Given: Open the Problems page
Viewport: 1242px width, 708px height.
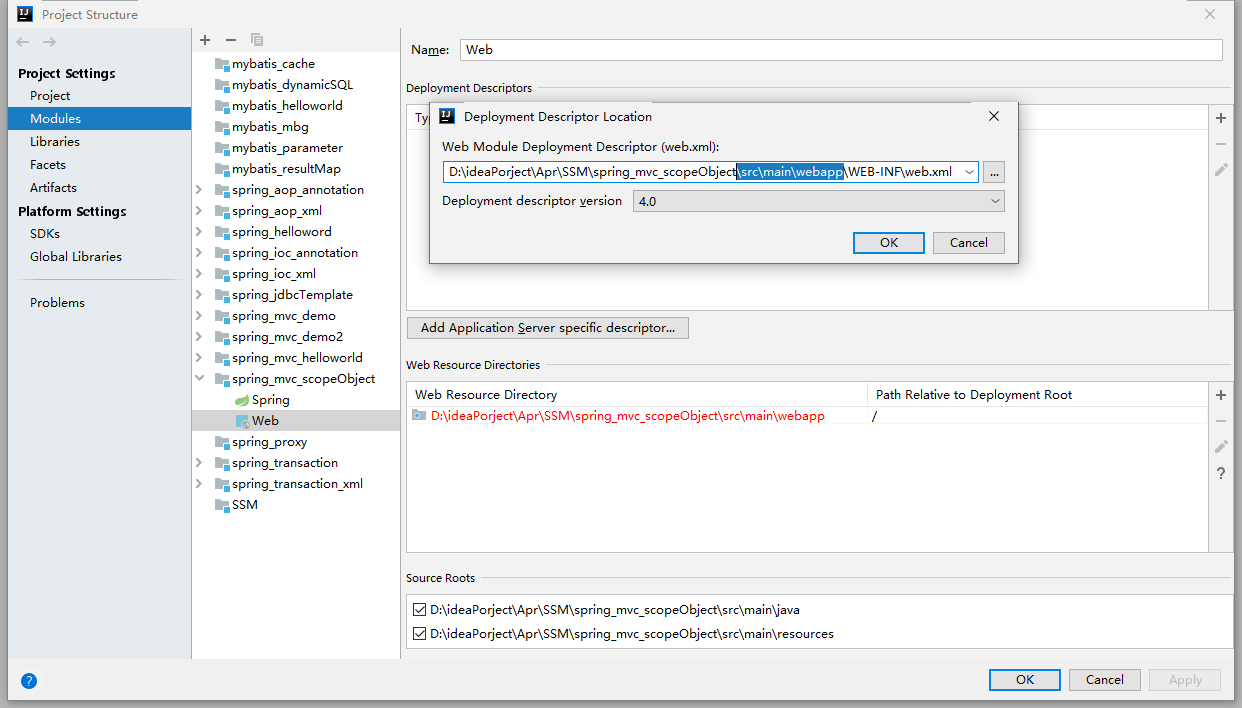Looking at the screenshot, I should (x=57, y=303).
